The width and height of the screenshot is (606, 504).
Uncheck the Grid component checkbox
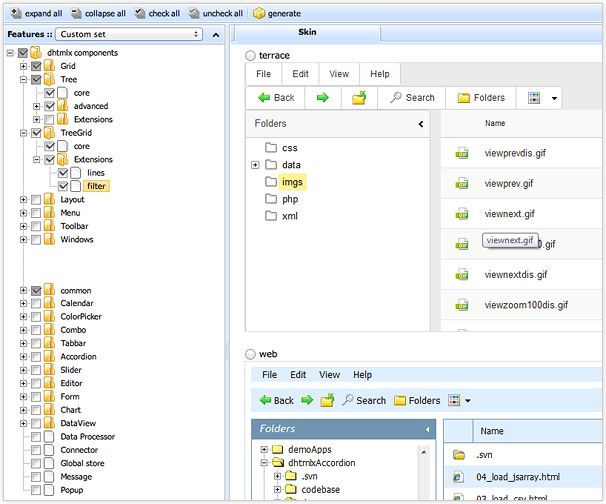(x=36, y=66)
